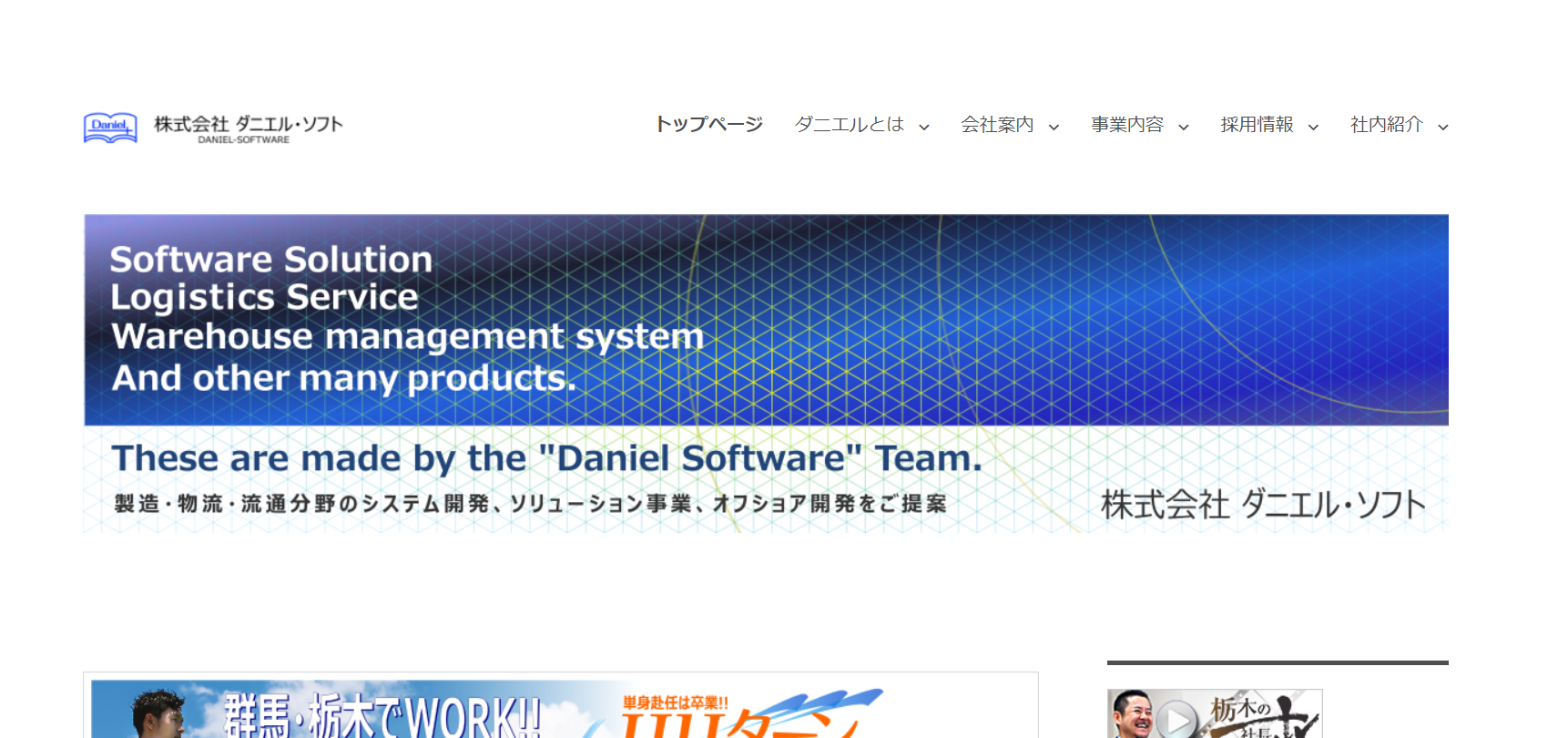
Task: Expand the chevron beside ダニエルとは
Action: pyautogui.click(x=924, y=128)
